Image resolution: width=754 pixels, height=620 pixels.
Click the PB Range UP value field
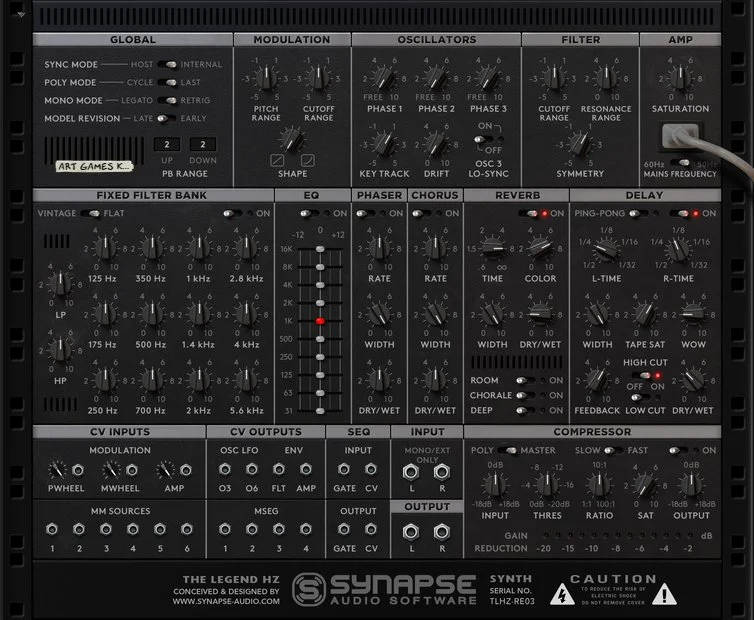tap(167, 144)
